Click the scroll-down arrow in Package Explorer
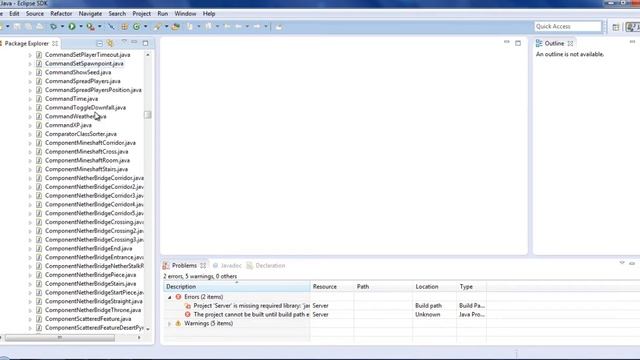The height and width of the screenshot is (360, 640). point(148,329)
